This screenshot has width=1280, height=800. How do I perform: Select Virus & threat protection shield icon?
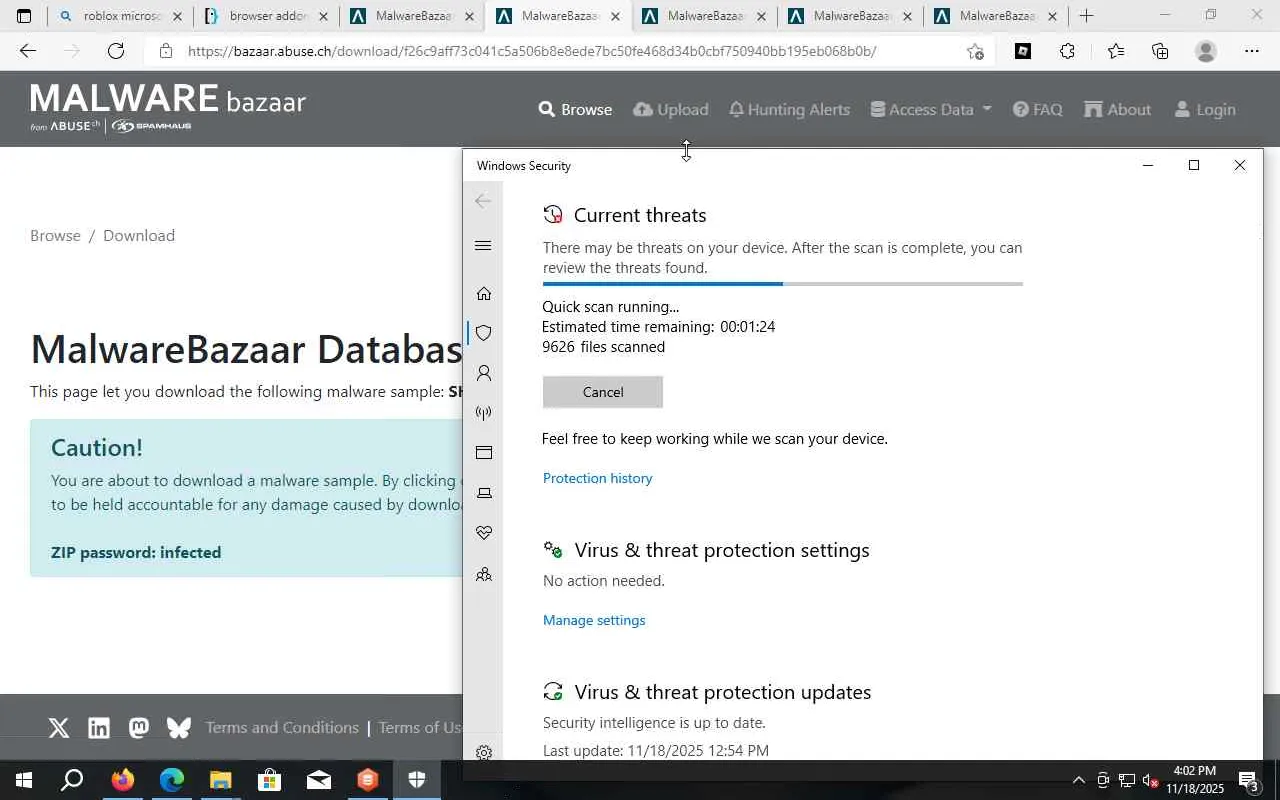pyautogui.click(x=484, y=333)
